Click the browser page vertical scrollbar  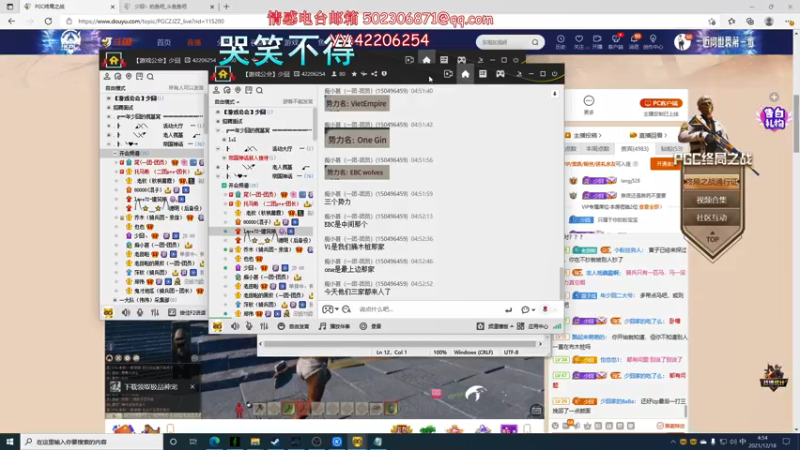(x=796, y=122)
